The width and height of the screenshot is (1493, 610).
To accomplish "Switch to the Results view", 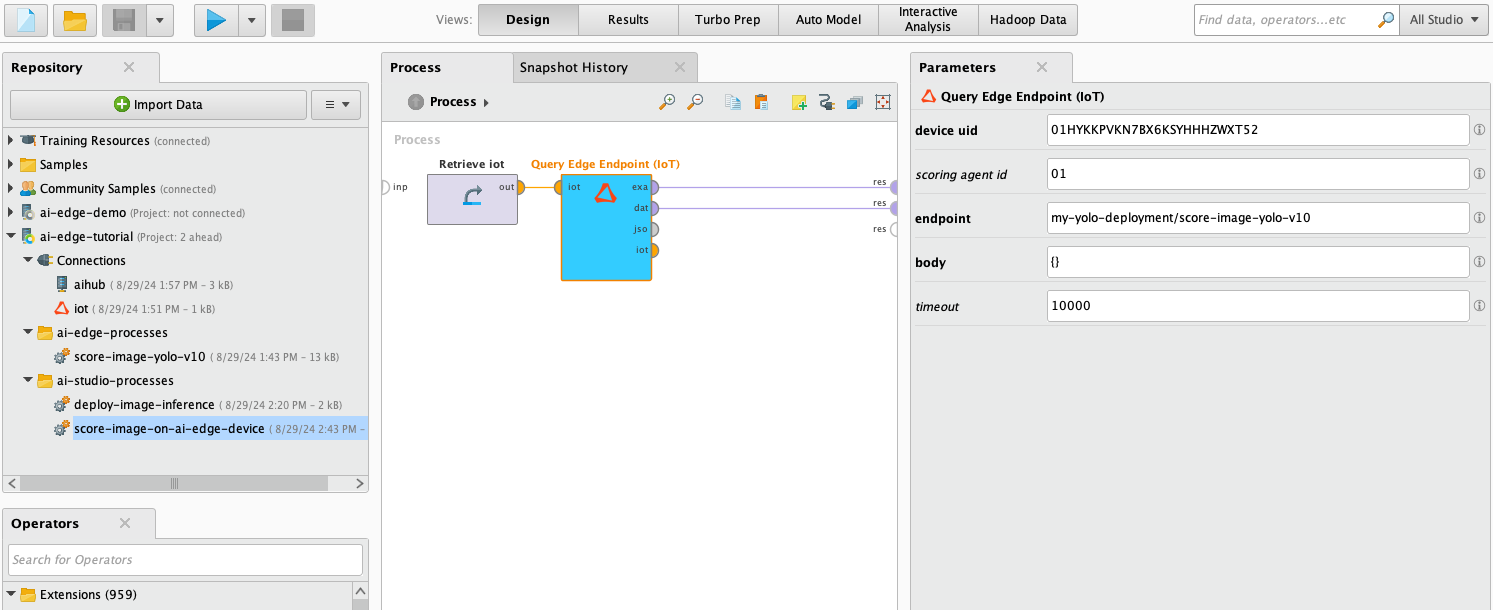I will coord(628,20).
